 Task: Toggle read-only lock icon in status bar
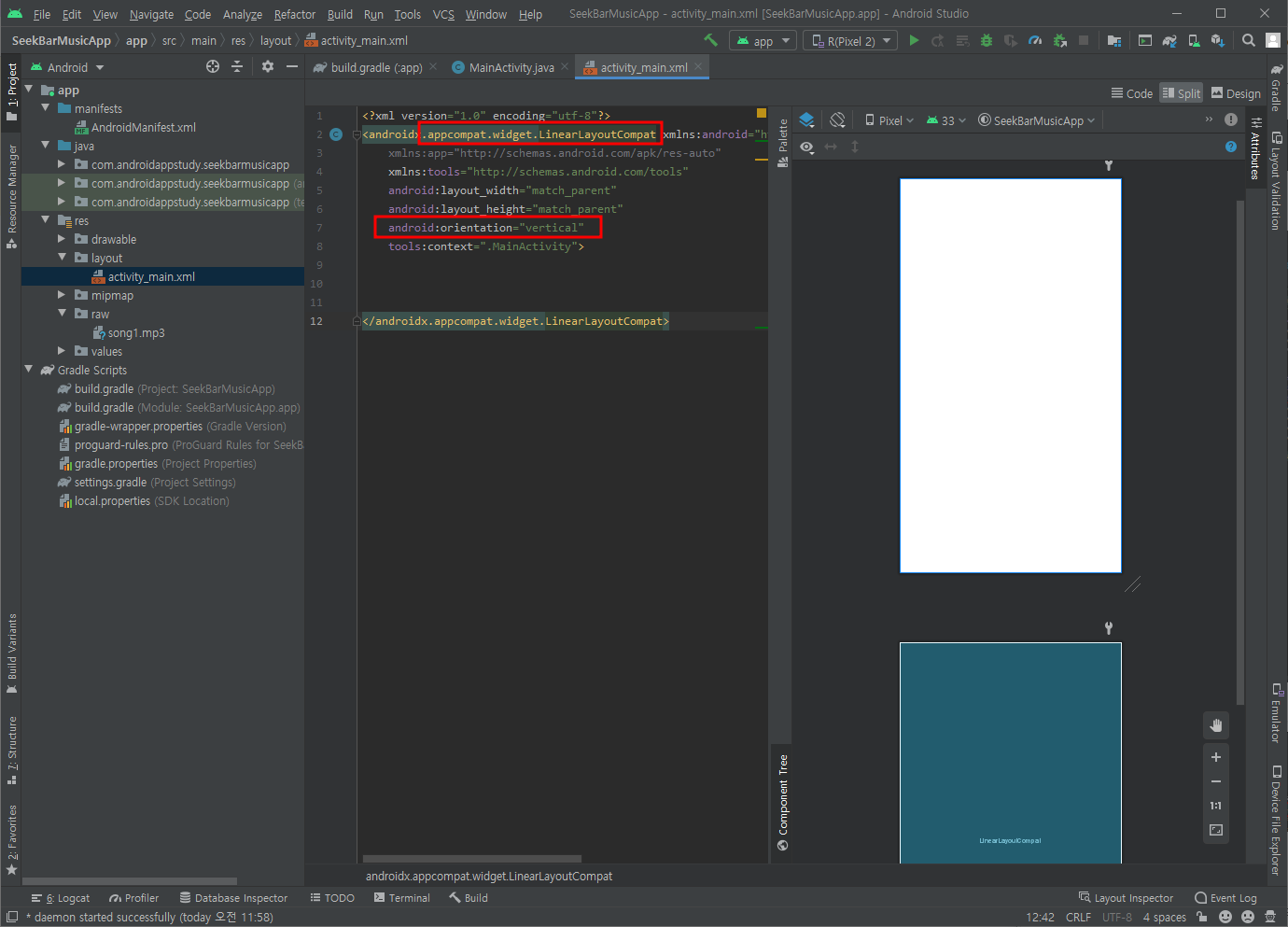pyautogui.click(x=1202, y=917)
